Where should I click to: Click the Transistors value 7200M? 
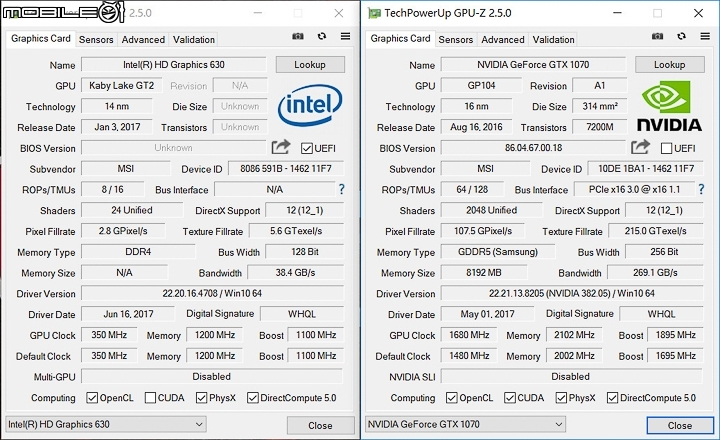coord(599,127)
